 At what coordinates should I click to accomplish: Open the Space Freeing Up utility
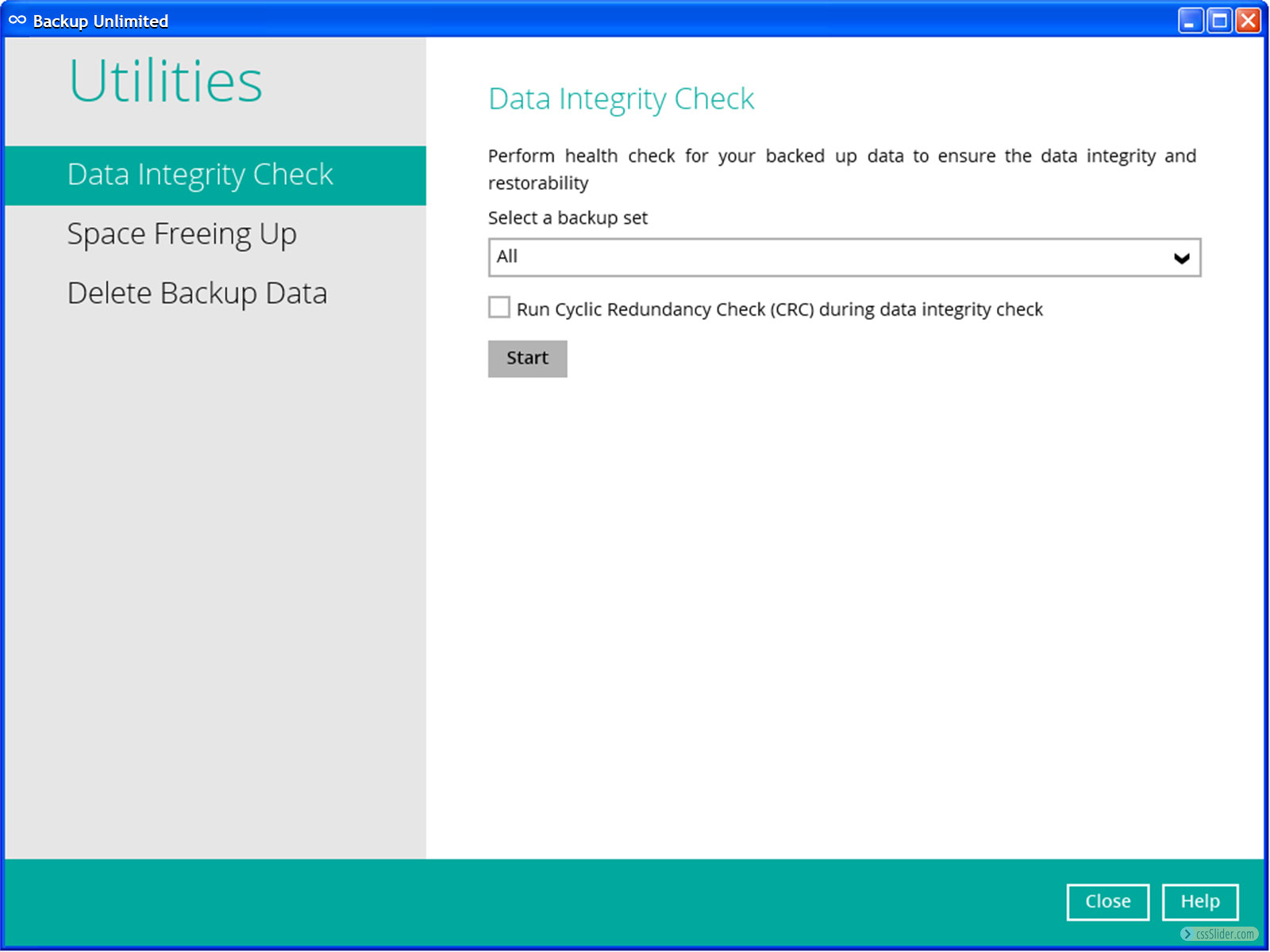[182, 234]
